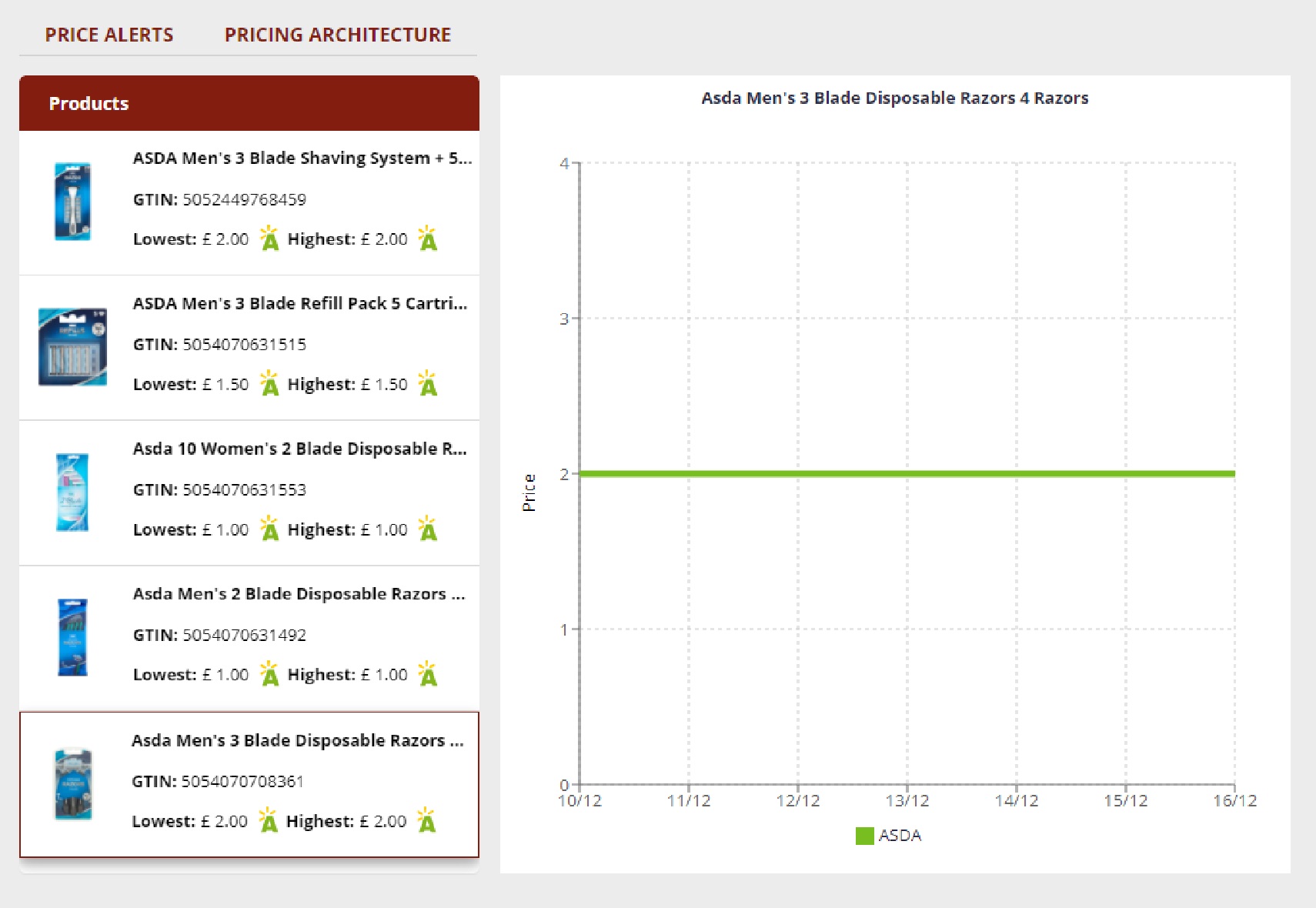Click Asda icon beside Lowest for GTIN 5054070631492
The image size is (1316, 908).
coord(269,674)
